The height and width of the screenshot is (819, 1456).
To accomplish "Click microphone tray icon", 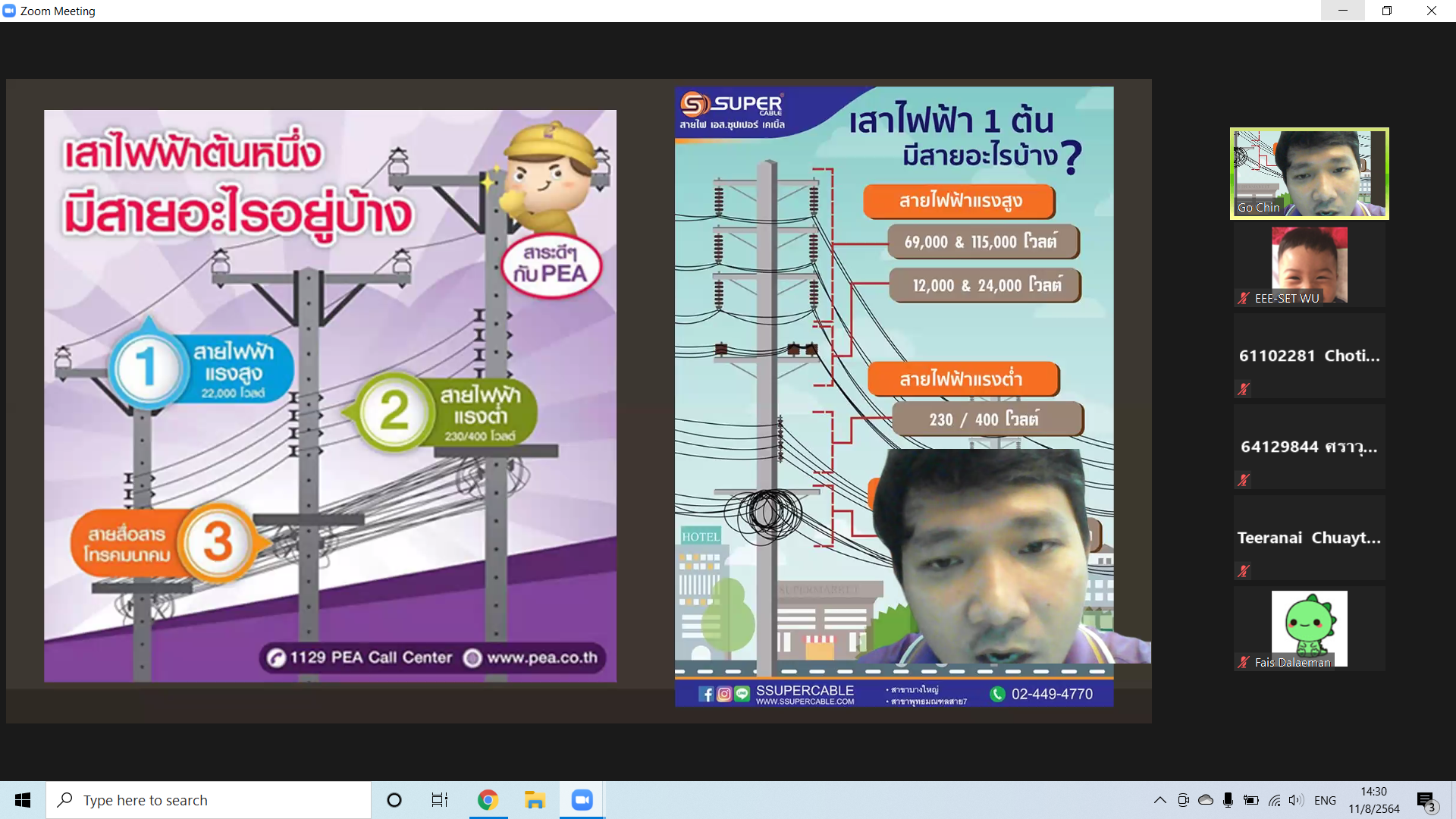I will pyautogui.click(x=1228, y=800).
